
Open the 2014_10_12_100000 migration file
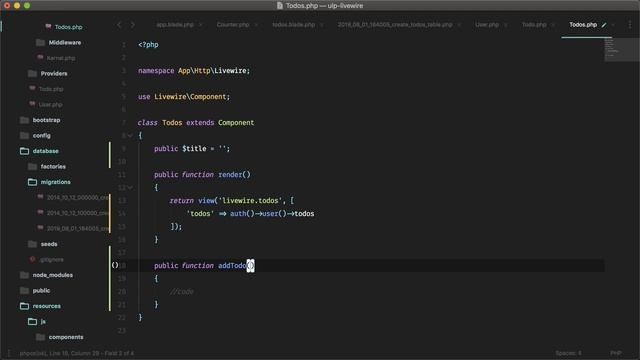(78, 213)
